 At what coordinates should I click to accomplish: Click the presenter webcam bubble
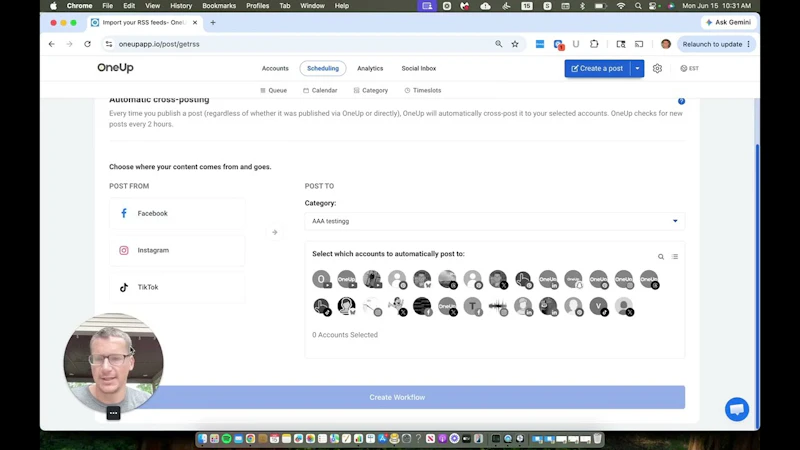pyautogui.click(x=113, y=363)
